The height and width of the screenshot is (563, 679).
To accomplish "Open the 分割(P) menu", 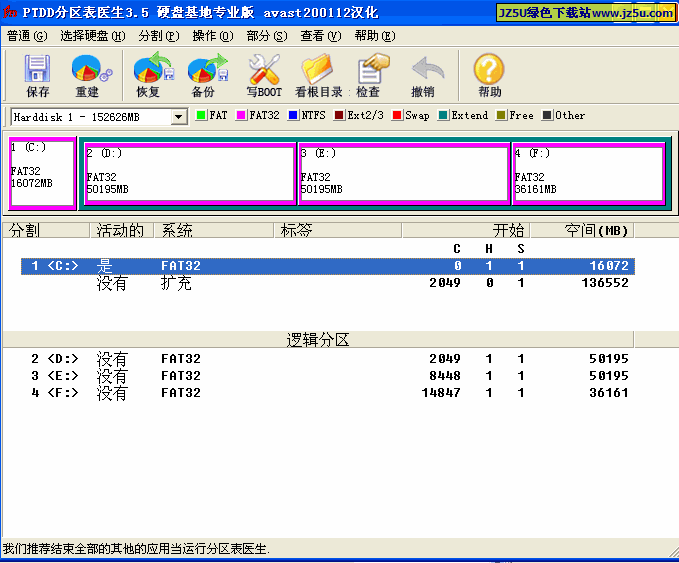I will tap(158, 36).
